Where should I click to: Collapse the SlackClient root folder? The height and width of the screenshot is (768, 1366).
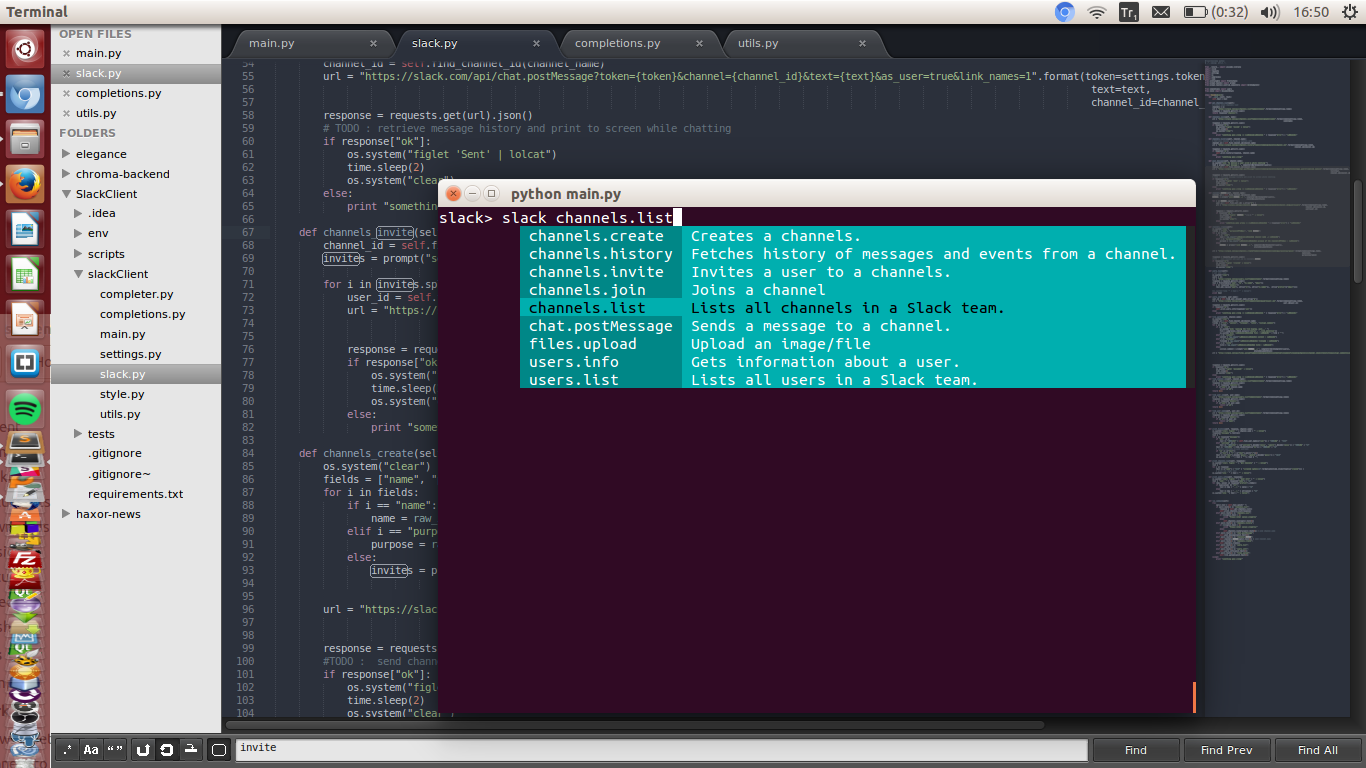pos(66,194)
